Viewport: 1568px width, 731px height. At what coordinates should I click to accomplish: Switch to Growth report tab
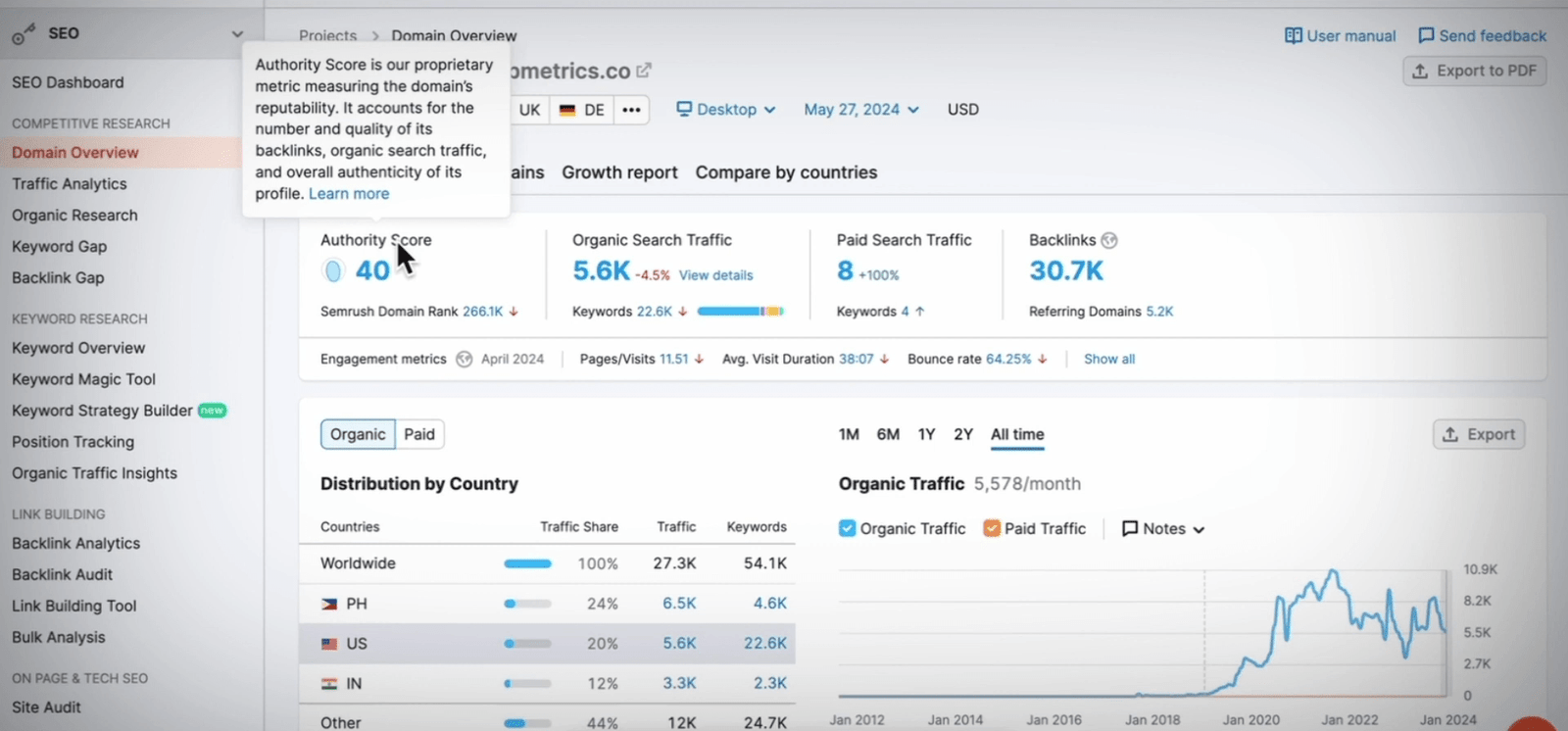coord(619,172)
